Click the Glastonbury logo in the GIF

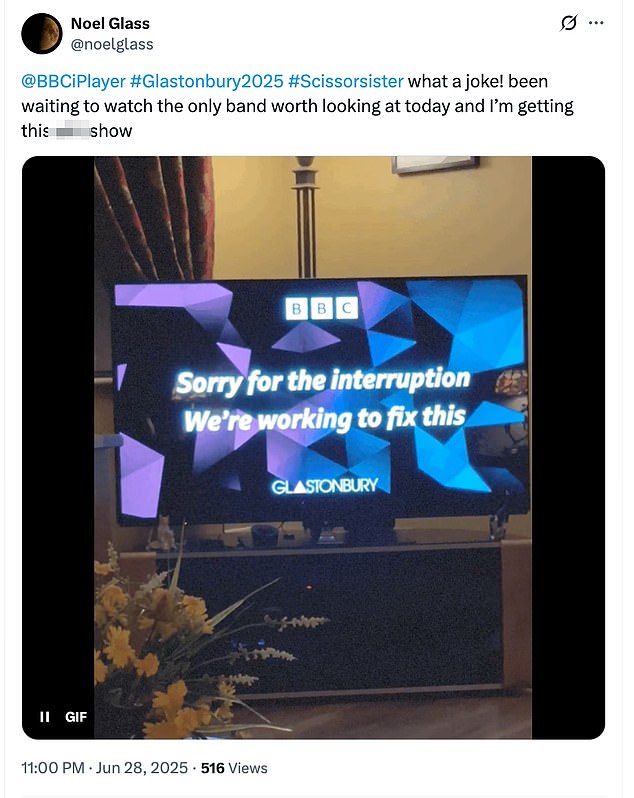tap(325, 486)
